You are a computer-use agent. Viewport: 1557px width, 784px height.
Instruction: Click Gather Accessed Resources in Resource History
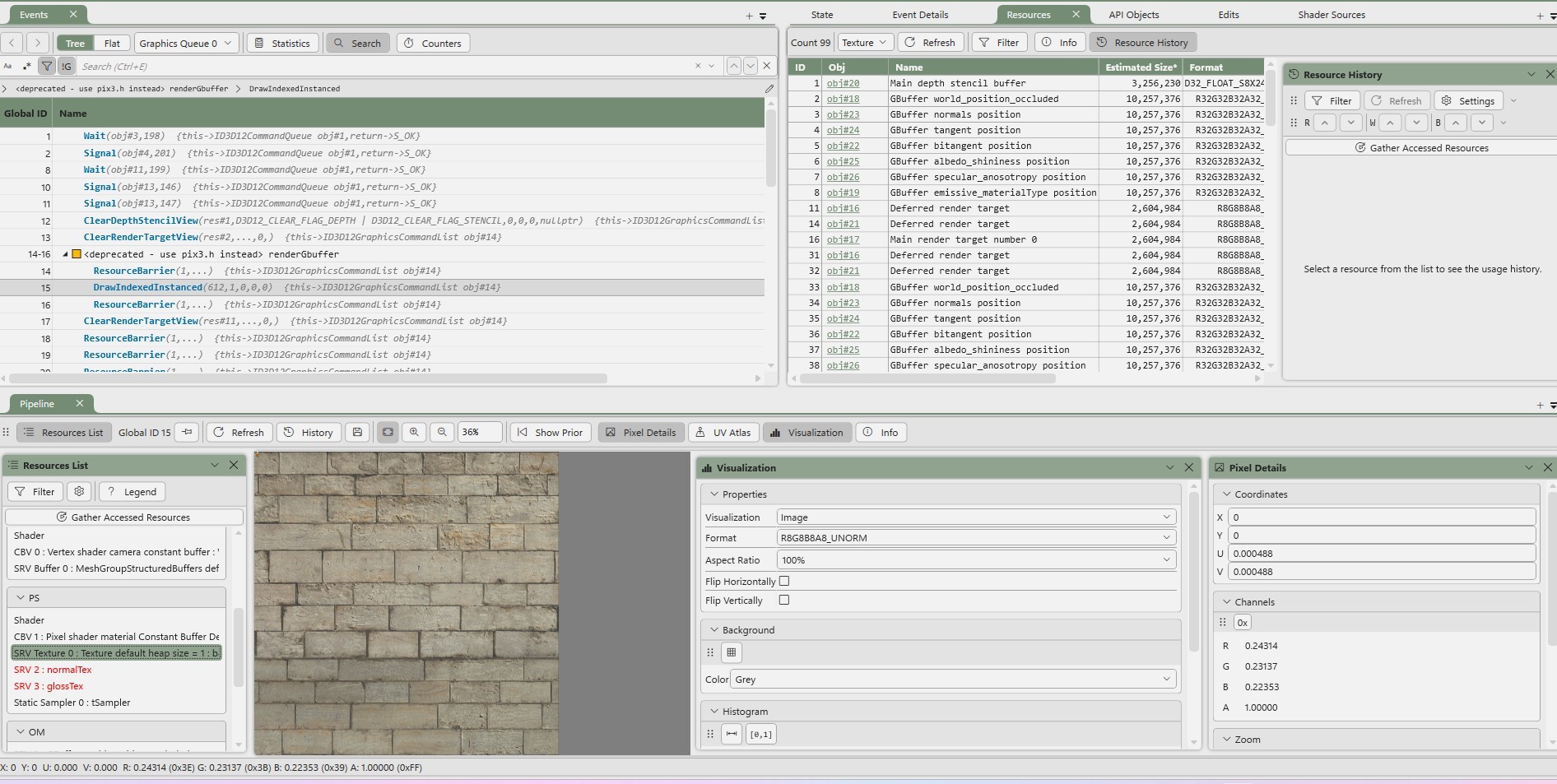(x=1421, y=148)
